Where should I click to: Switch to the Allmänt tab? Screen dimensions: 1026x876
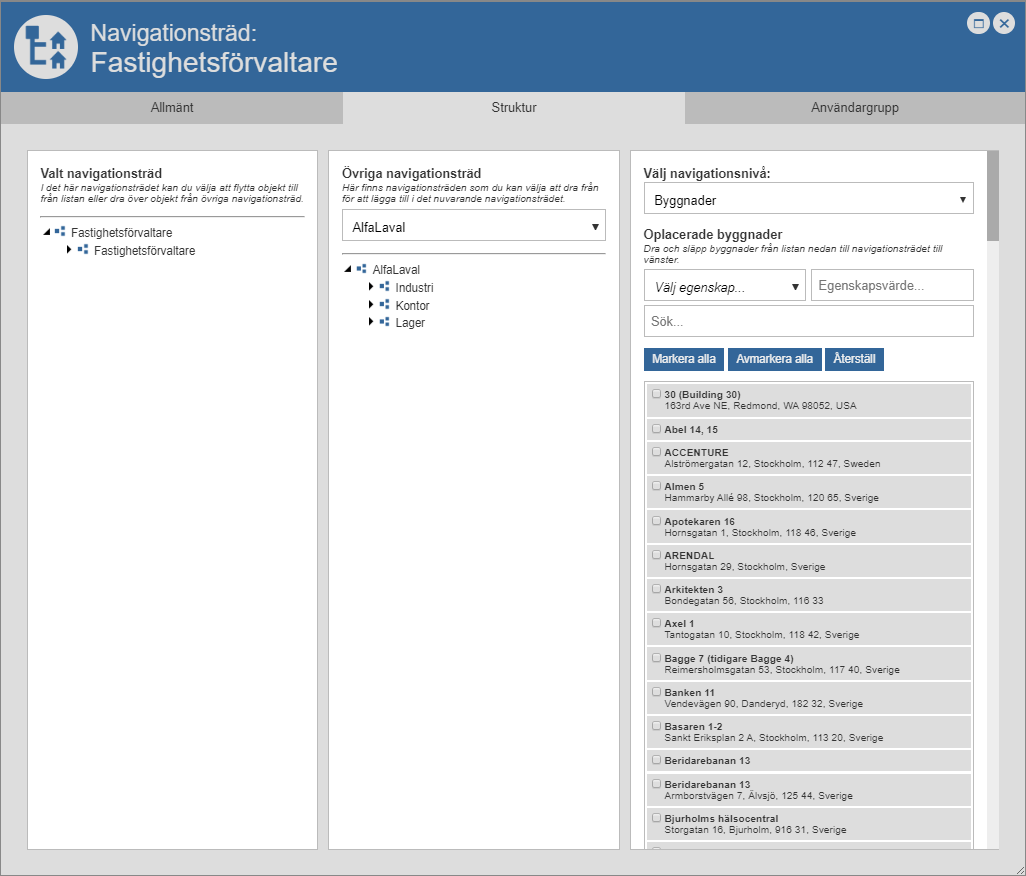172,108
